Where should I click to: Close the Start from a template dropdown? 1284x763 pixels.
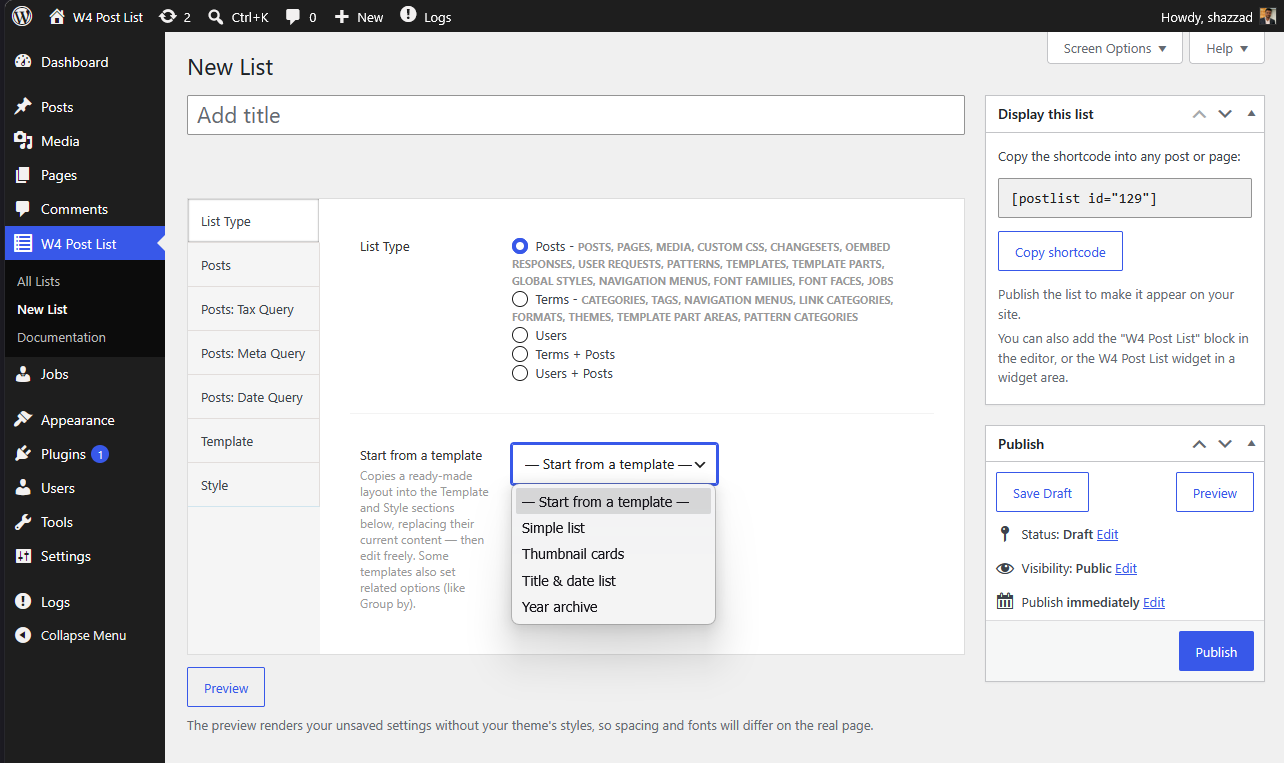click(614, 464)
